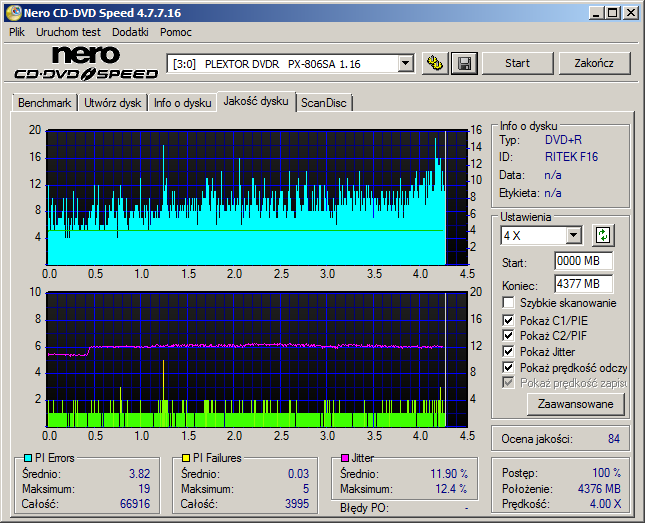Click the Jitter average 11.90 % value
Image resolution: width=645 pixels, height=523 pixels.
[449, 474]
